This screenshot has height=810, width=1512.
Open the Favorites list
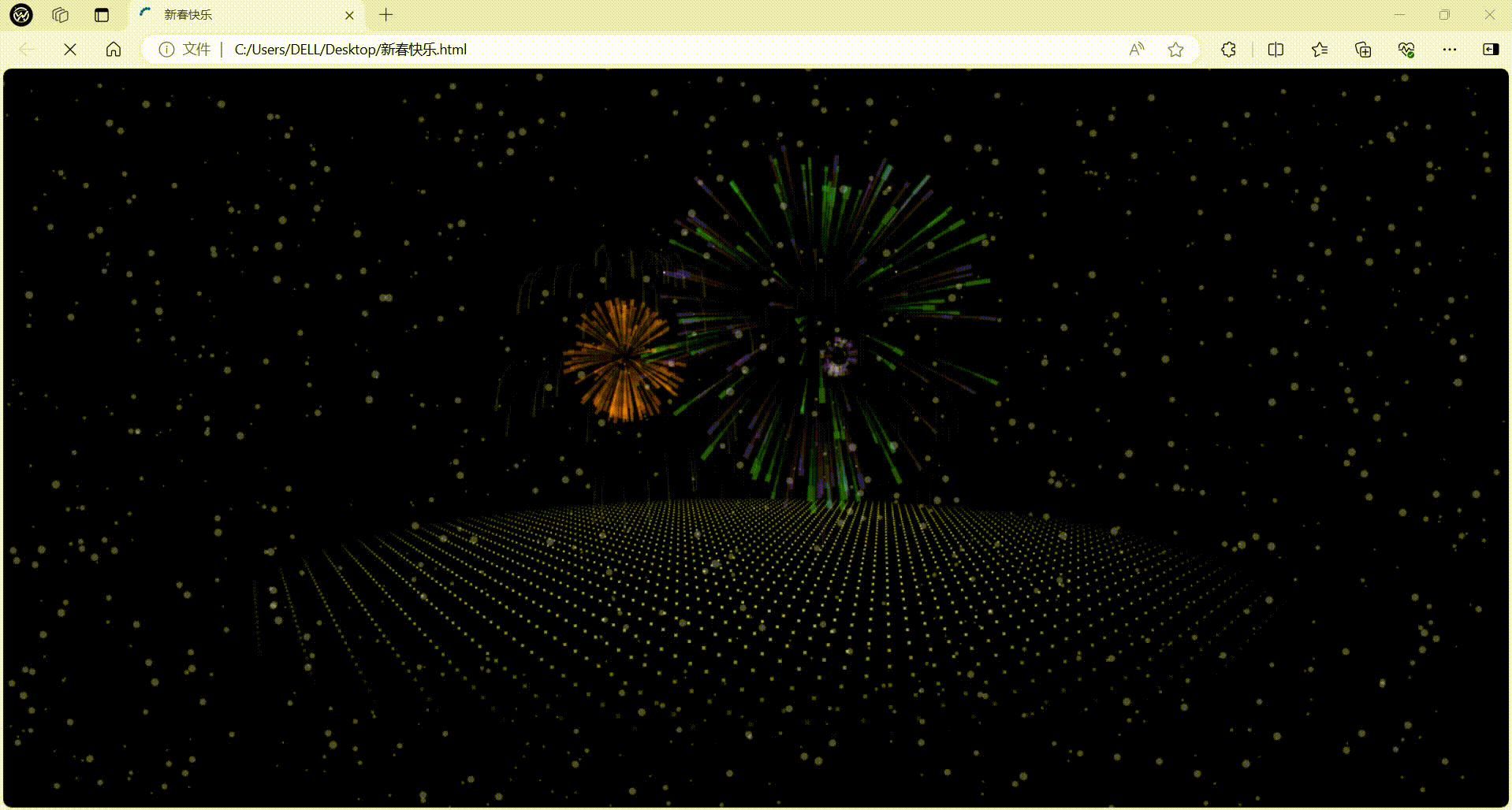[x=1320, y=50]
